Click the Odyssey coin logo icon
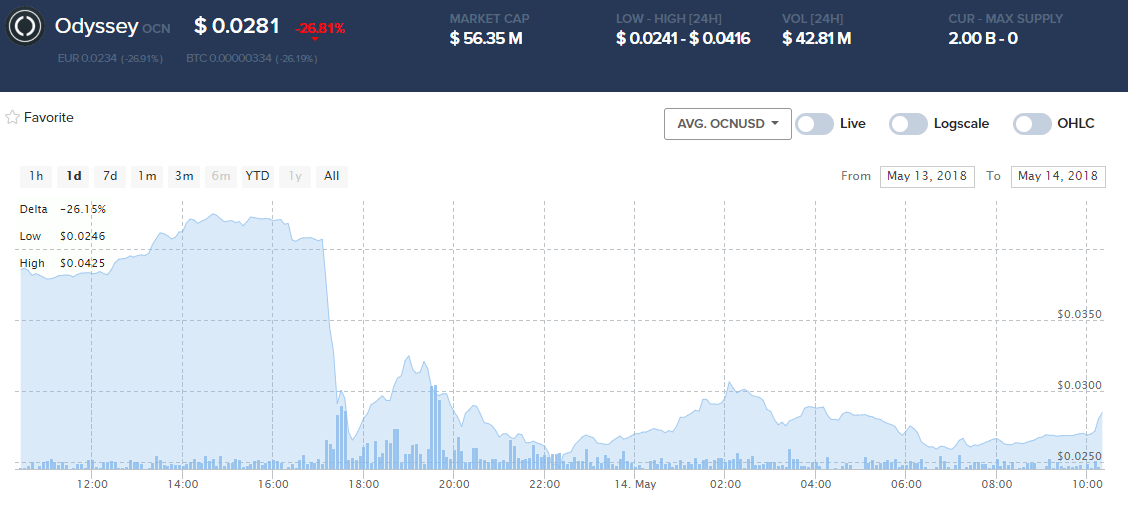The height and width of the screenshot is (512, 1128). click(25, 27)
